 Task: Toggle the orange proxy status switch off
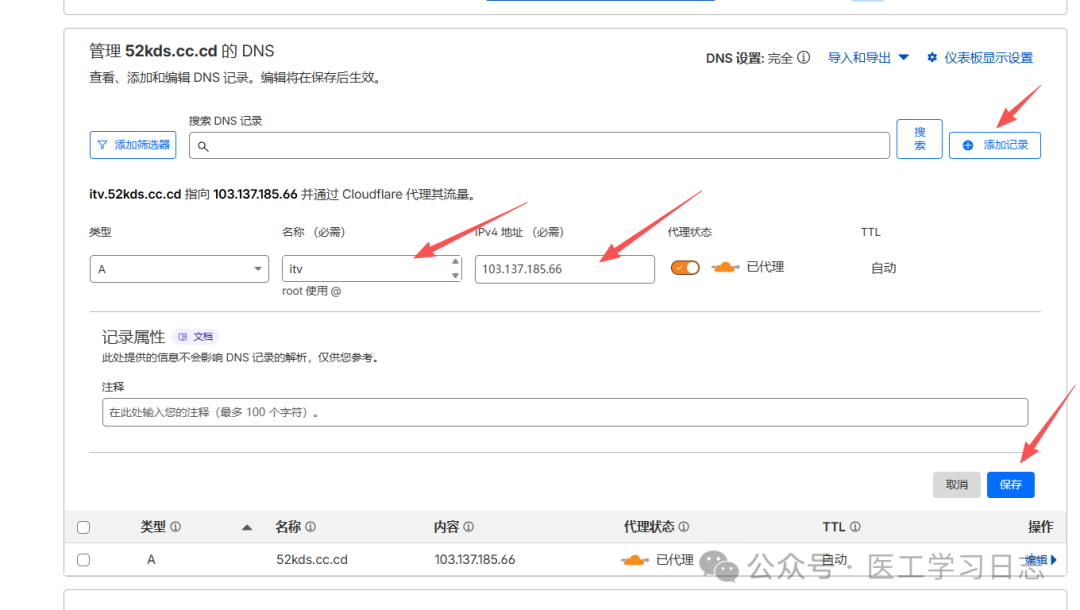[x=685, y=268]
